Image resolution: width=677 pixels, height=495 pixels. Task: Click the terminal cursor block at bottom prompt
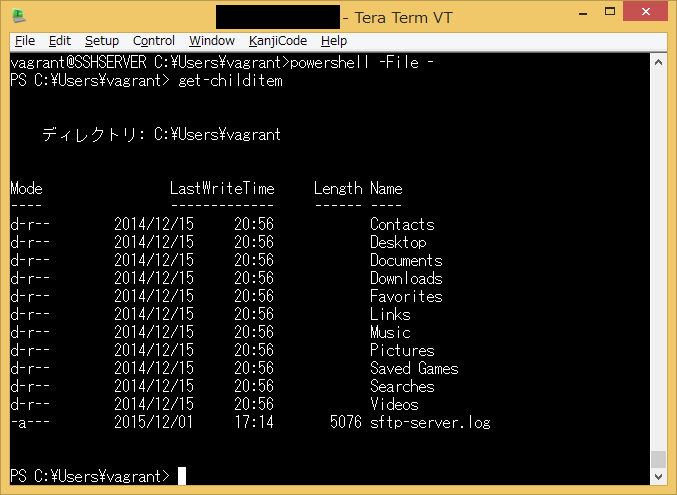click(x=182, y=476)
